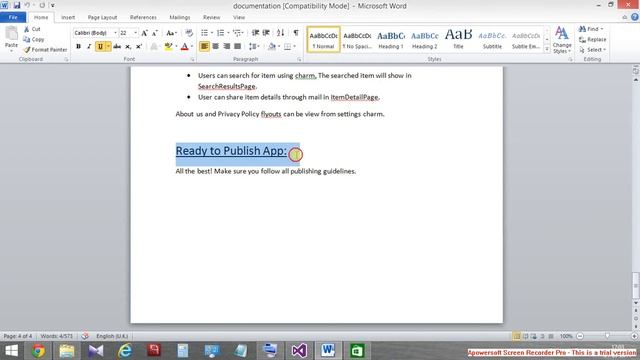Click the proofing errors icon in status bar
Screen dimensions: 640x360
(x=85, y=336)
